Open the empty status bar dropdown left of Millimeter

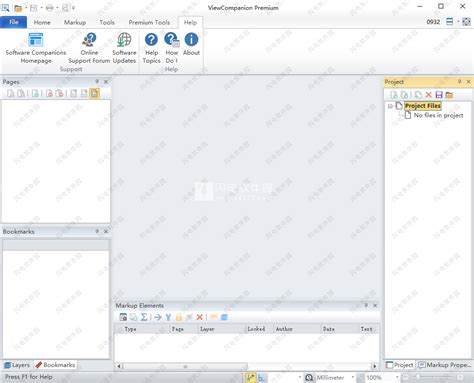pos(300,377)
